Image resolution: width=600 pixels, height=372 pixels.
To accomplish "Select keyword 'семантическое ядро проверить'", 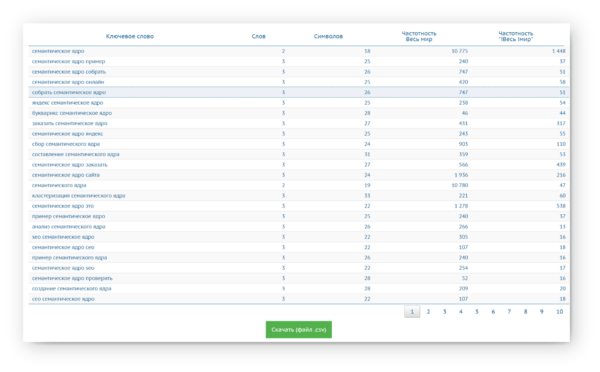I will (x=72, y=278).
